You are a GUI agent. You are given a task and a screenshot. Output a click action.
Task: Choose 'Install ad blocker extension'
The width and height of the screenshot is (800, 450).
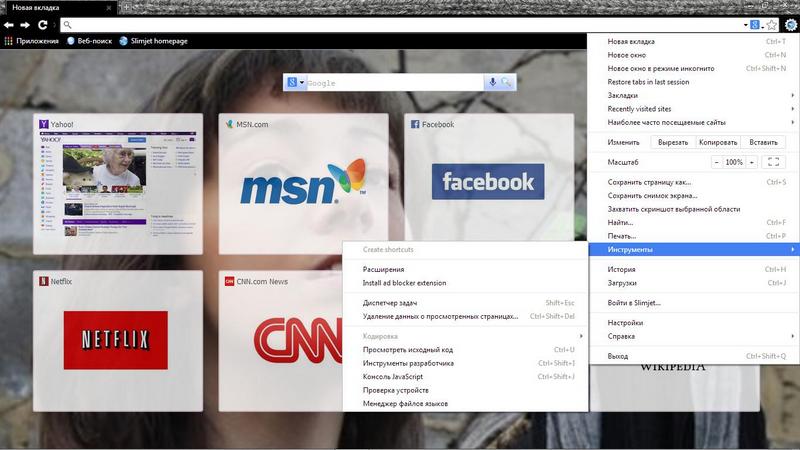465,283
